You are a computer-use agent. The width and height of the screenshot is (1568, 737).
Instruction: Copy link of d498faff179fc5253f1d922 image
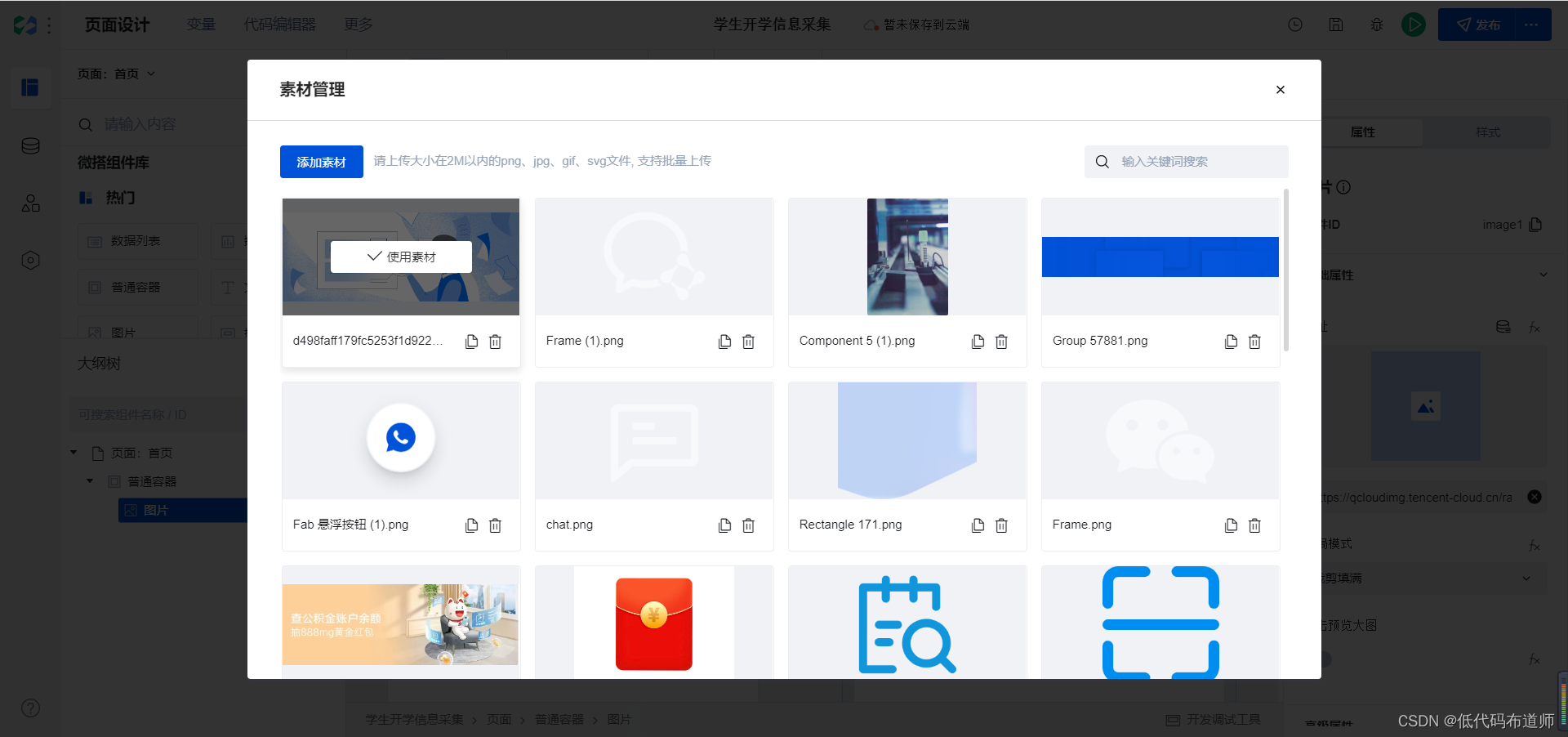(x=471, y=342)
